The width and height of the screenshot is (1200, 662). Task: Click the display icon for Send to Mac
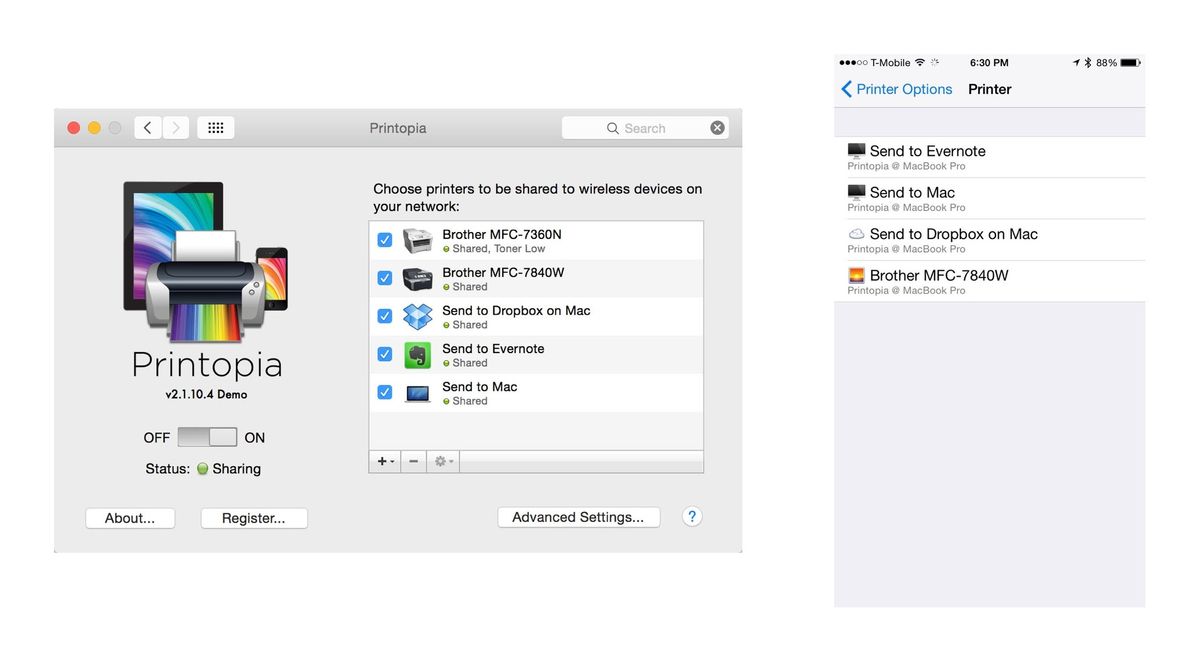(x=417, y=392)
